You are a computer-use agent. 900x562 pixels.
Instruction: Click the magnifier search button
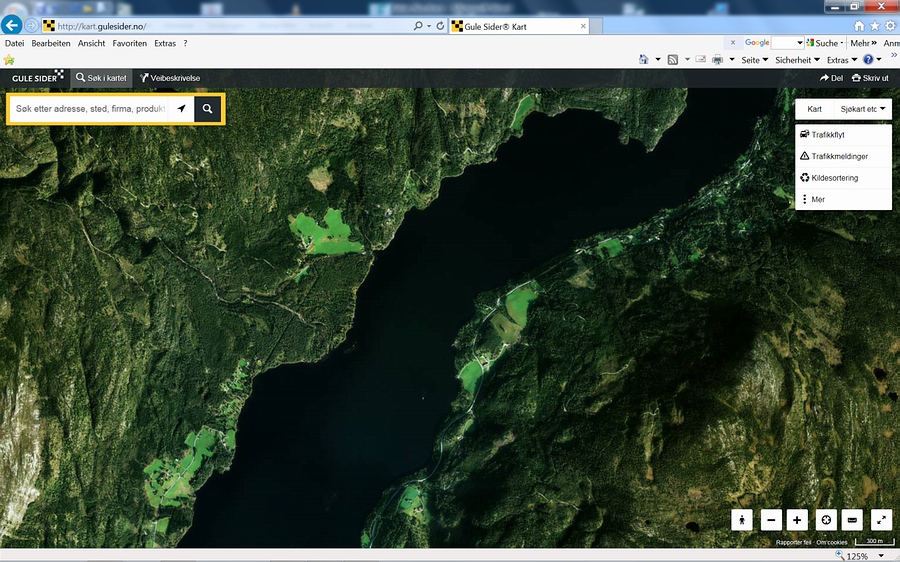coord(208,109)
